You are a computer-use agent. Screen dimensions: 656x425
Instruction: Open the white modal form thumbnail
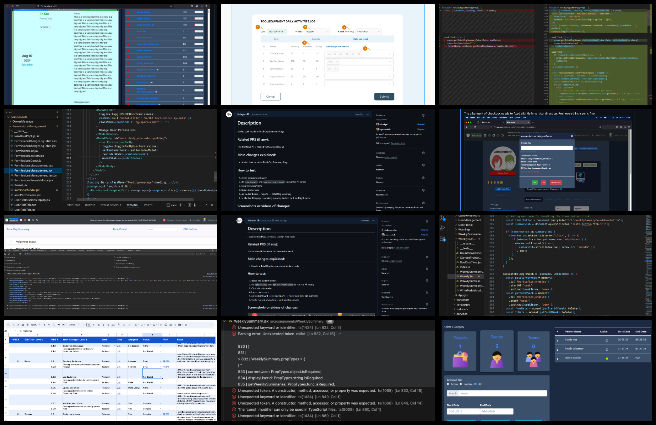(328, 54)
